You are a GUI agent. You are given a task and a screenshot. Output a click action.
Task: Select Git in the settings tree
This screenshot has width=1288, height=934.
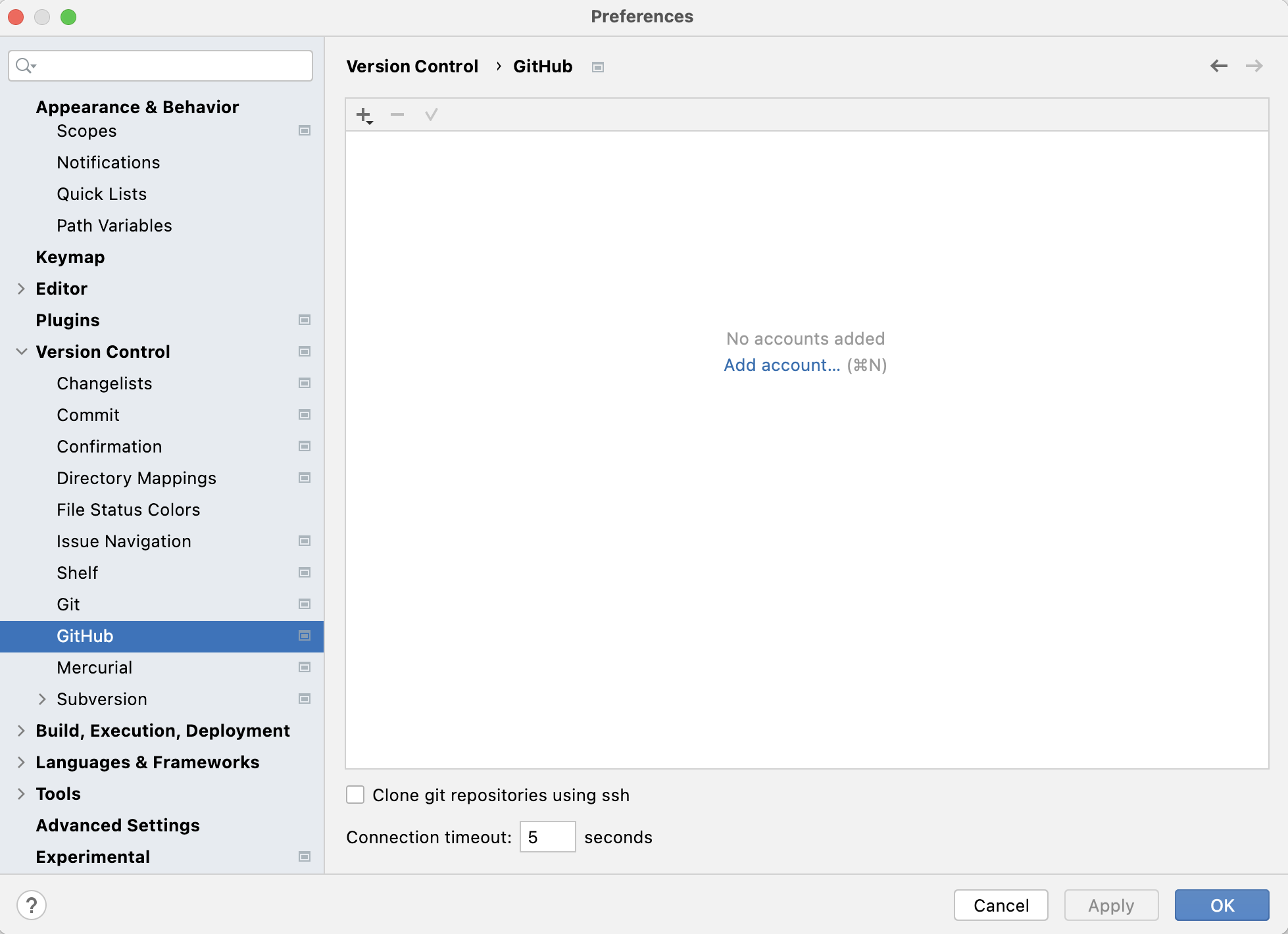(x=68, y=604)
